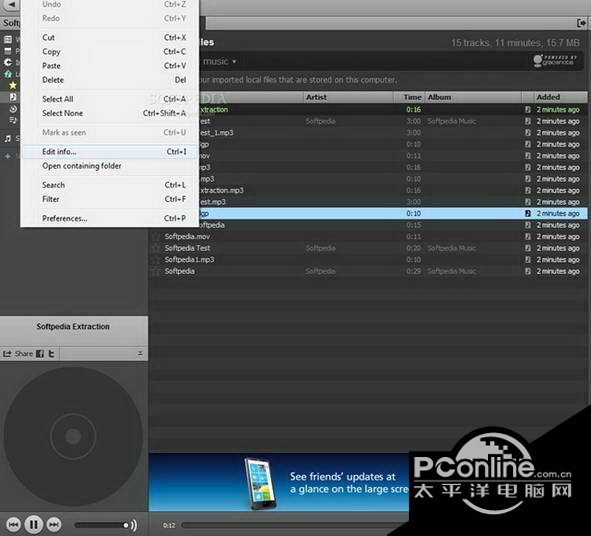Click the file icon in Softpedia Test row

528,248
